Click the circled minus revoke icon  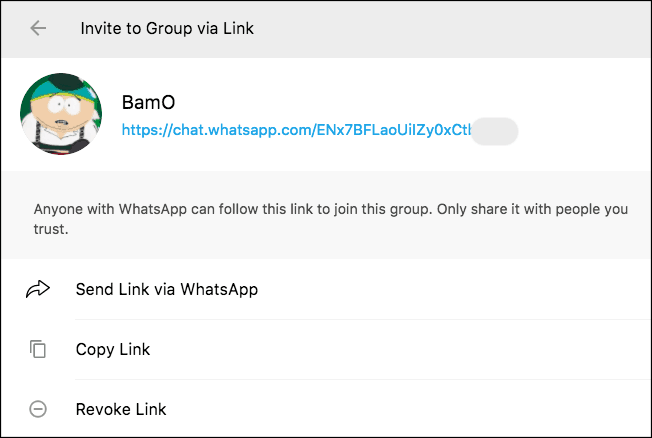click(38, 409)
